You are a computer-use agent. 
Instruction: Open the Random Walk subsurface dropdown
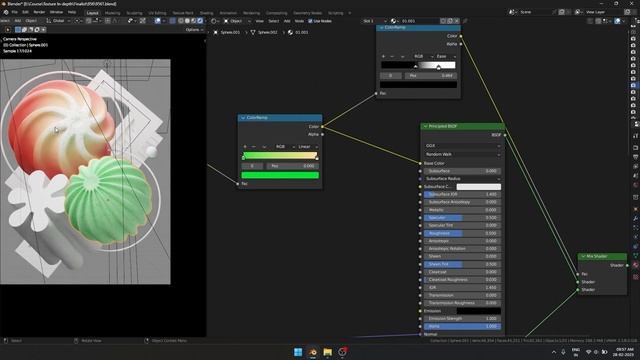click(x=462, y=154)
